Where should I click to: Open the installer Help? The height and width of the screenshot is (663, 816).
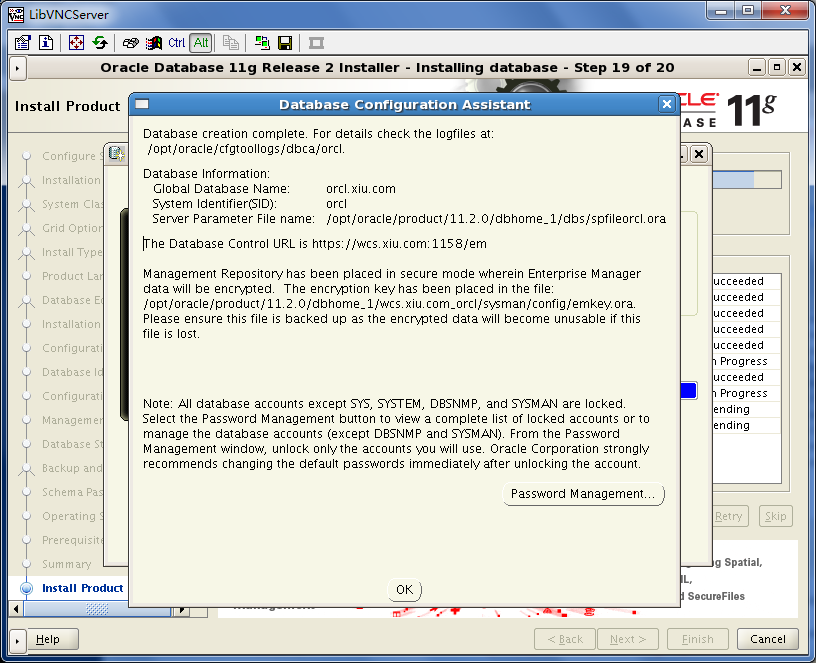[x=53, y=640]
